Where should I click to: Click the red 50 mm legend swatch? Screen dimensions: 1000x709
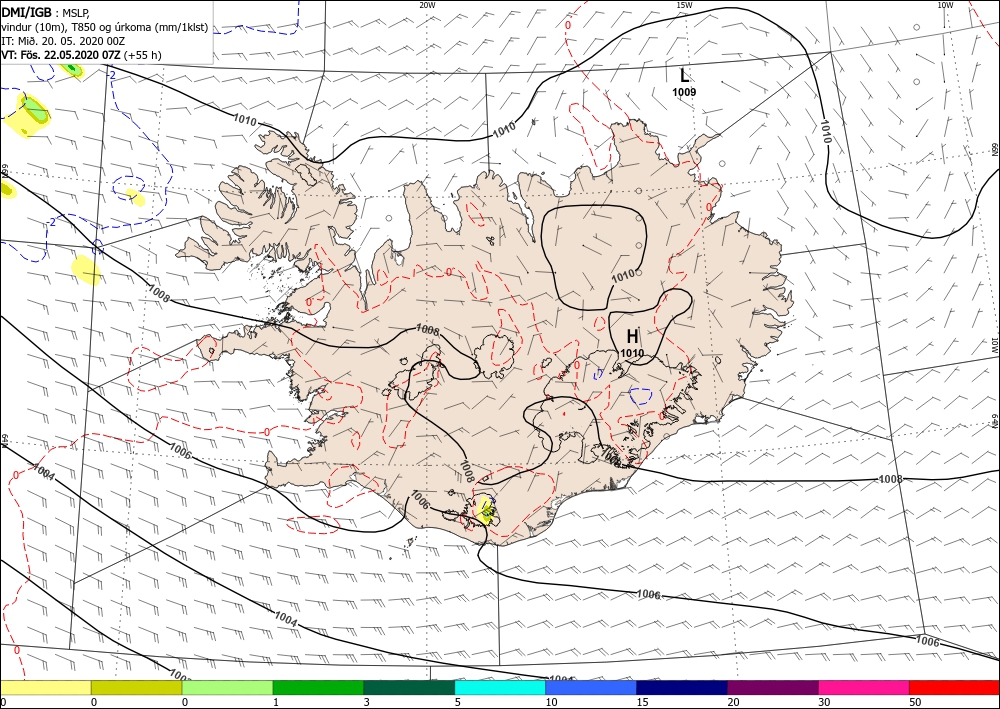[x=954, y=687]
